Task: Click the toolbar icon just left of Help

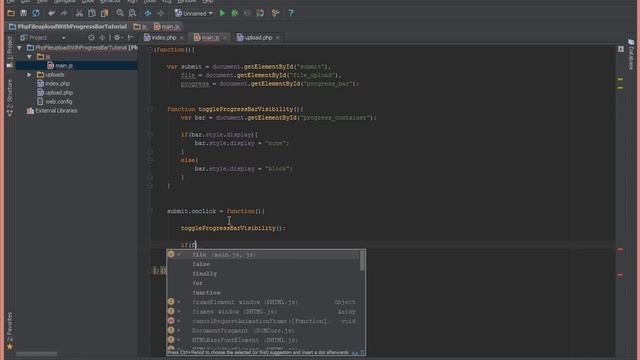Action: pos(276,13)
